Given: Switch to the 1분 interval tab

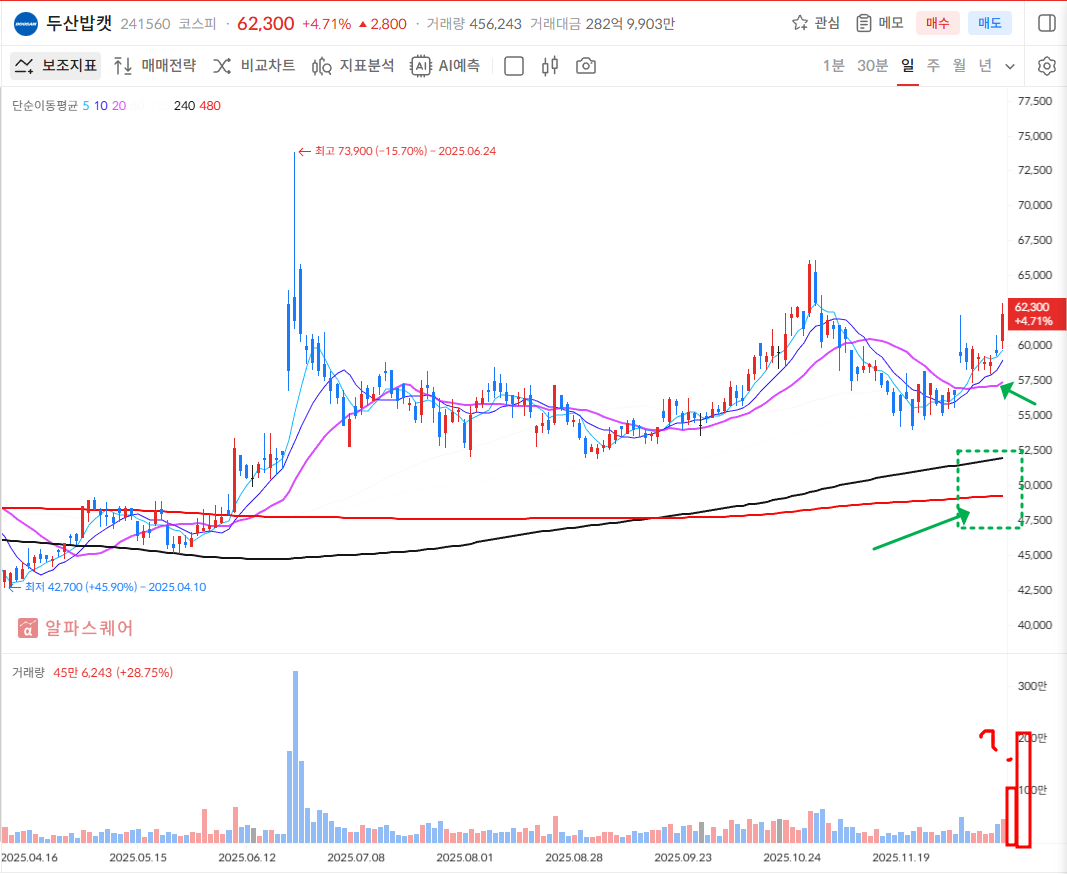Looking at the screenshot, I should point(833,66).
